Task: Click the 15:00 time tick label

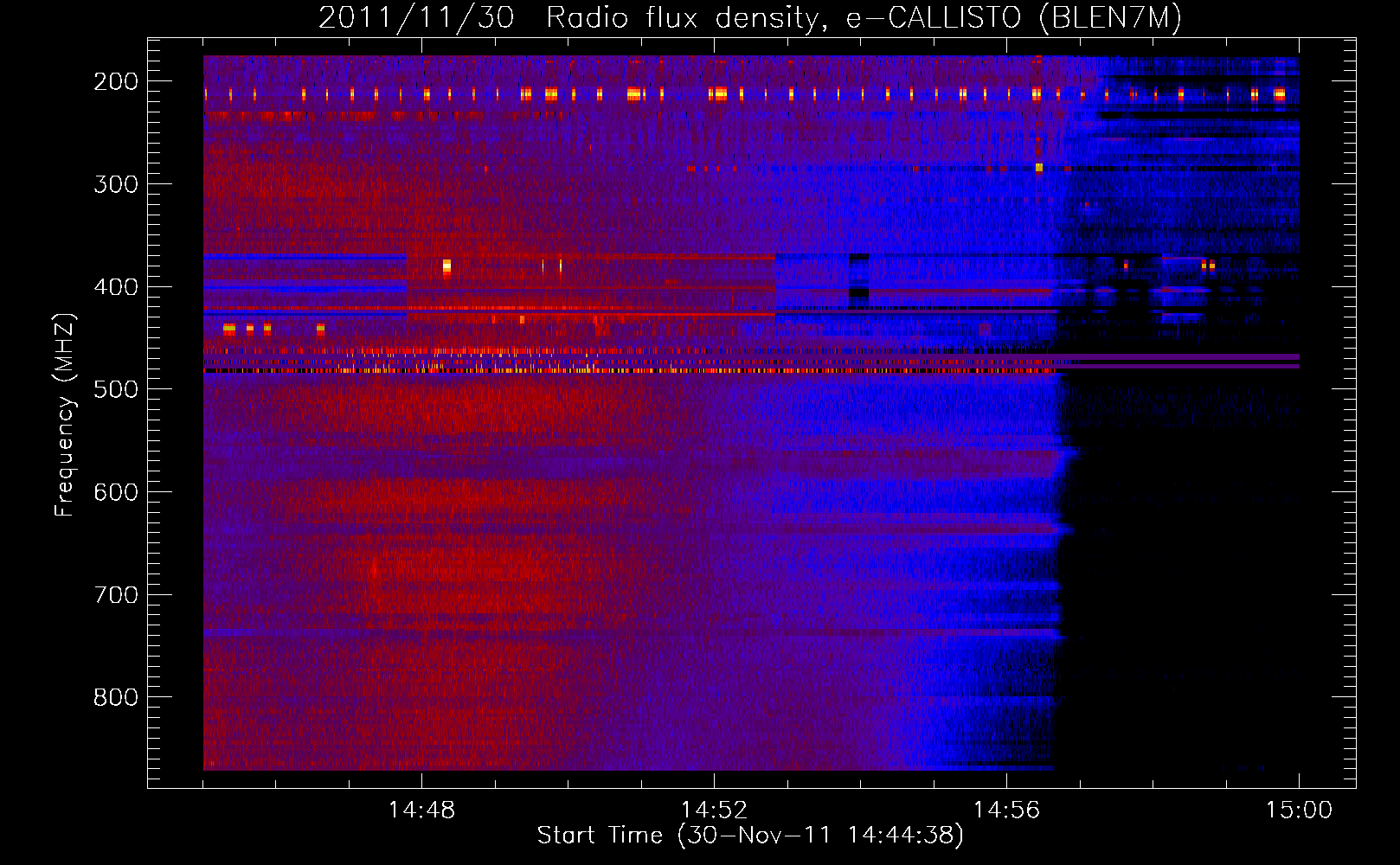Action: [x=1299, y=811]
